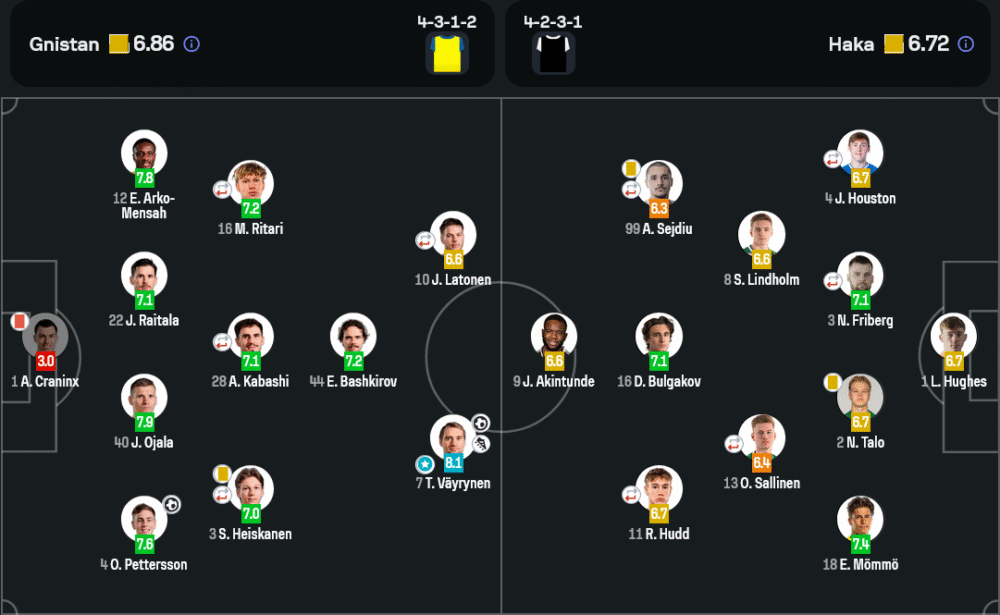This screenshot has width=1000, height=615.
Task: Click the substitution icon on M. Ritari
Action: coord(222,188)
